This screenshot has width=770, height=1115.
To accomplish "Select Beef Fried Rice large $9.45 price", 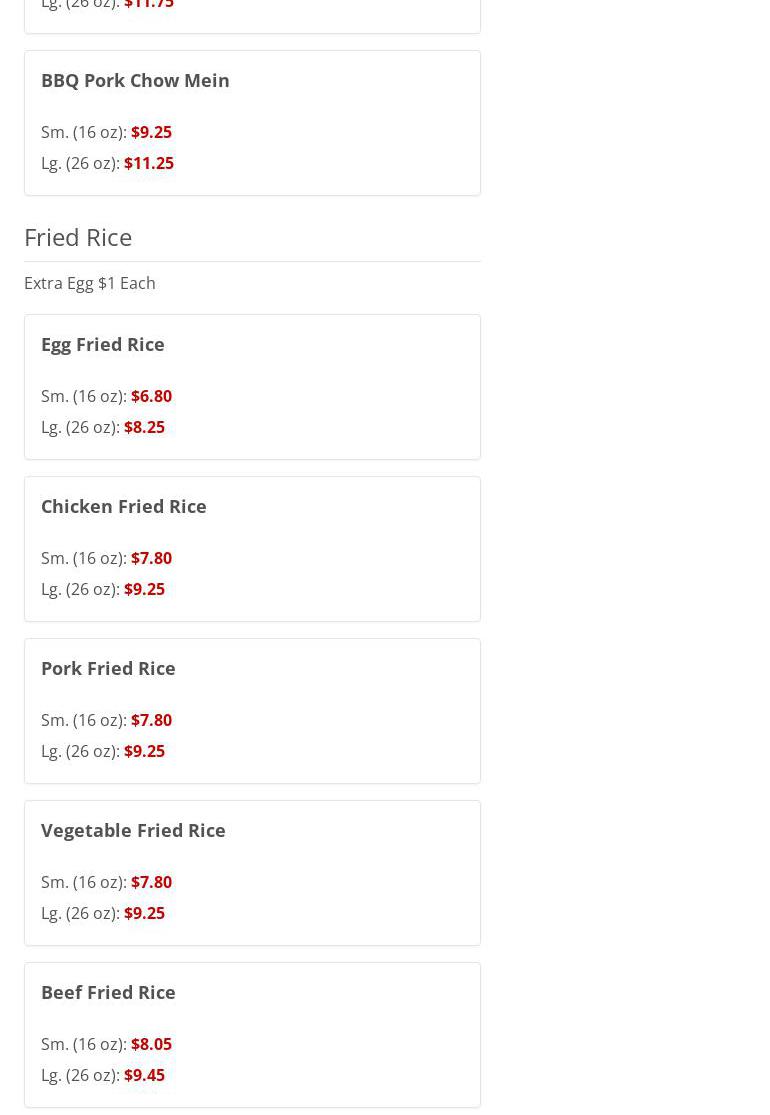I will coord(144,1075).
